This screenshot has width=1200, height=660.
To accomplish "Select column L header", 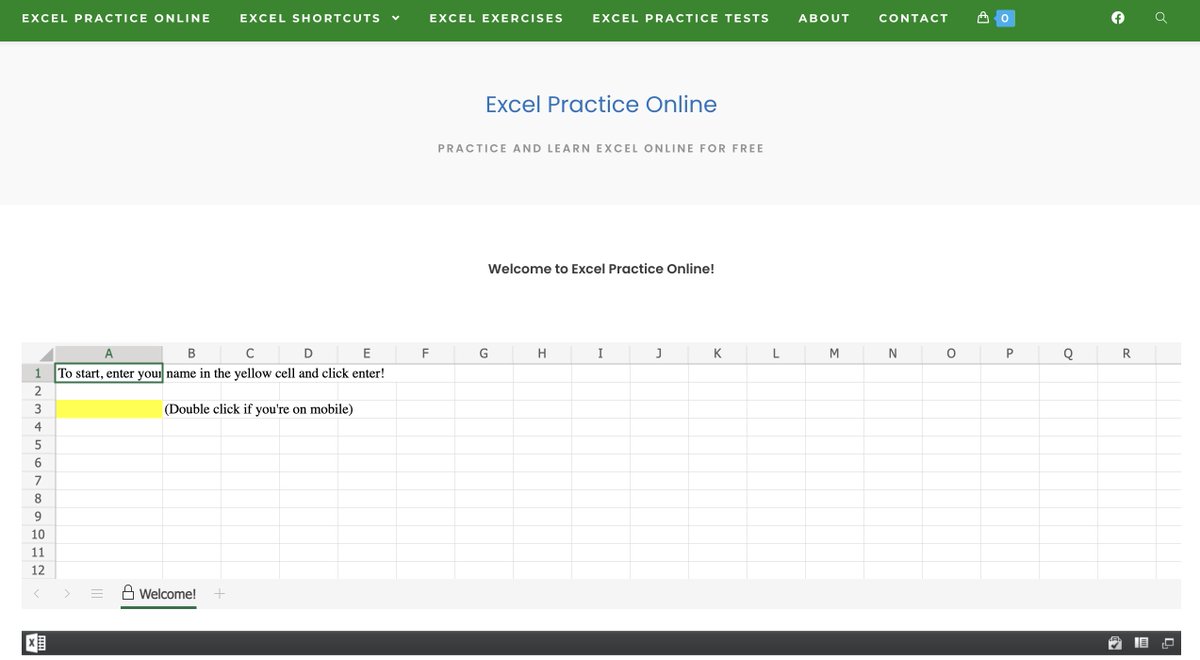I will tap(776, 353).
